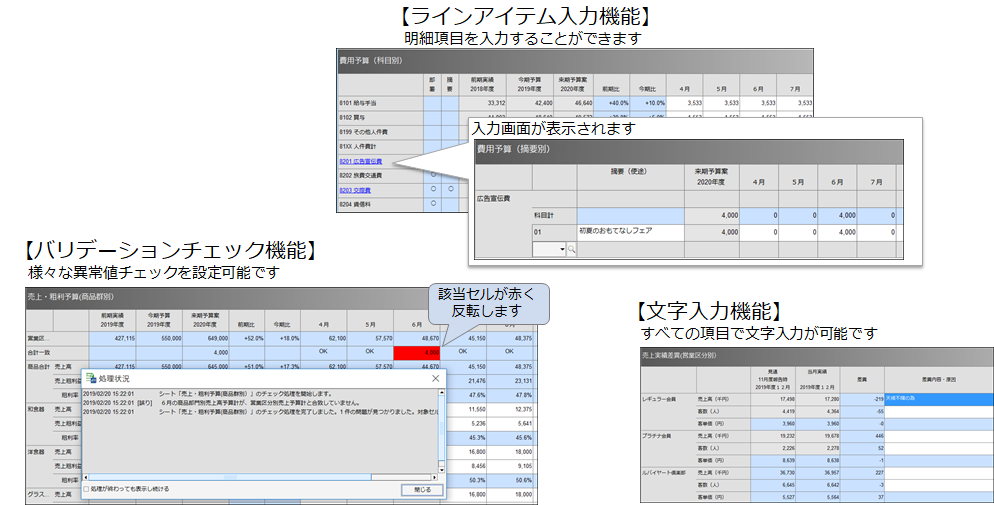Image resolution: width=994 pixels, height=505 pixels.
Task: Click the 摘要 circle marker in the 8203 交際費 row
Action: (x=450, y=189)
